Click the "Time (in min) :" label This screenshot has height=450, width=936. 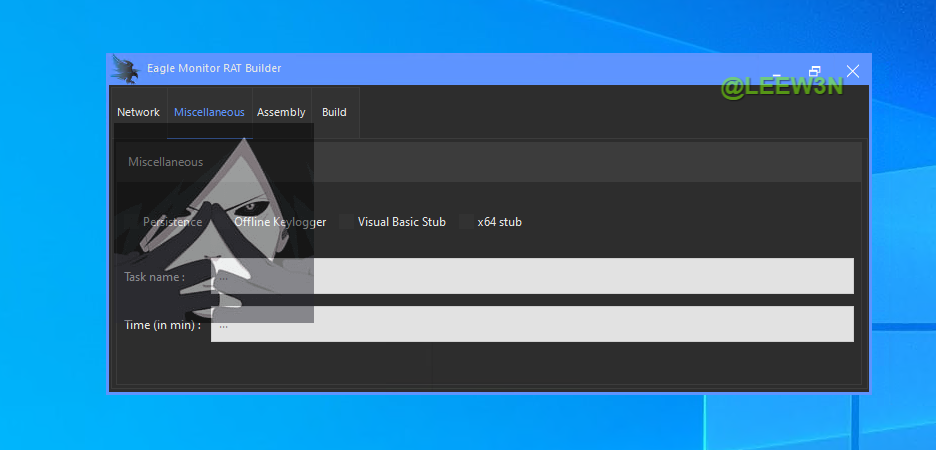point(162,325)
